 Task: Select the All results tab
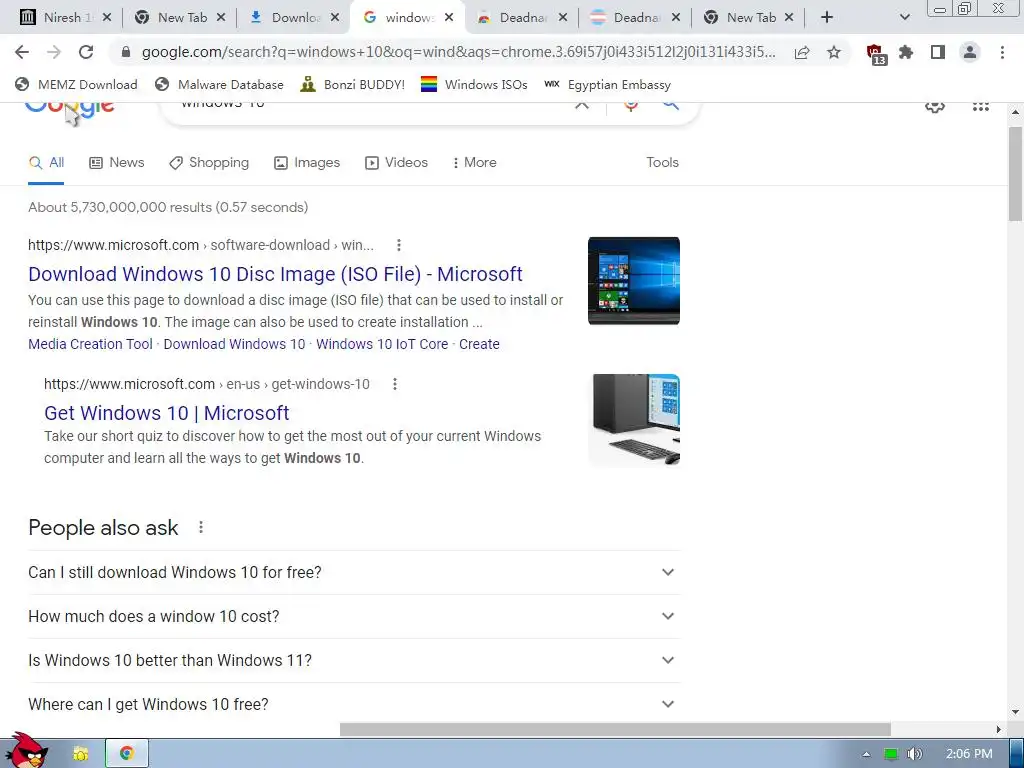46,163
